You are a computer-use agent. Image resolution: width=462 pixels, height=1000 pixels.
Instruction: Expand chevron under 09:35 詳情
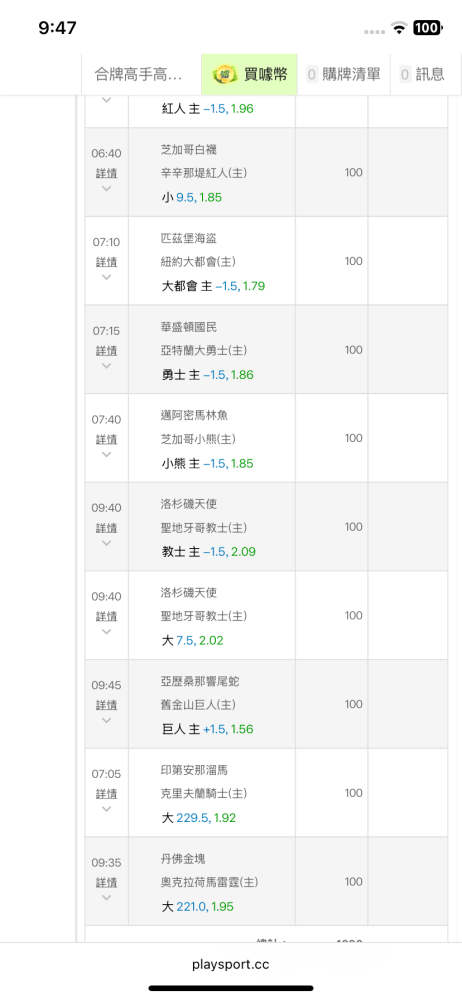[107, 898]
